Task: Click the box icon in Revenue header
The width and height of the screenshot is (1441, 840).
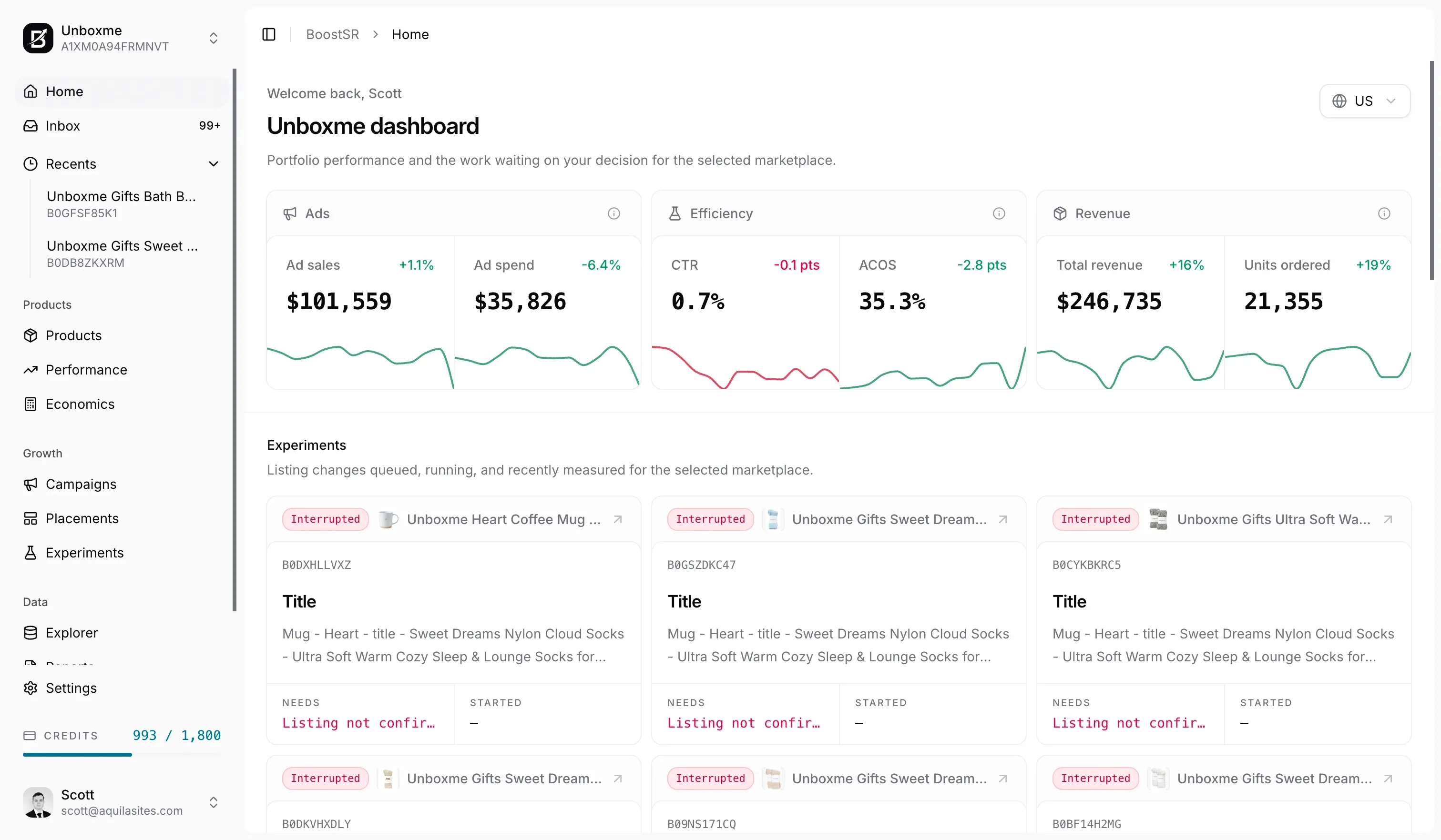Action: (x=1060, y=214)
